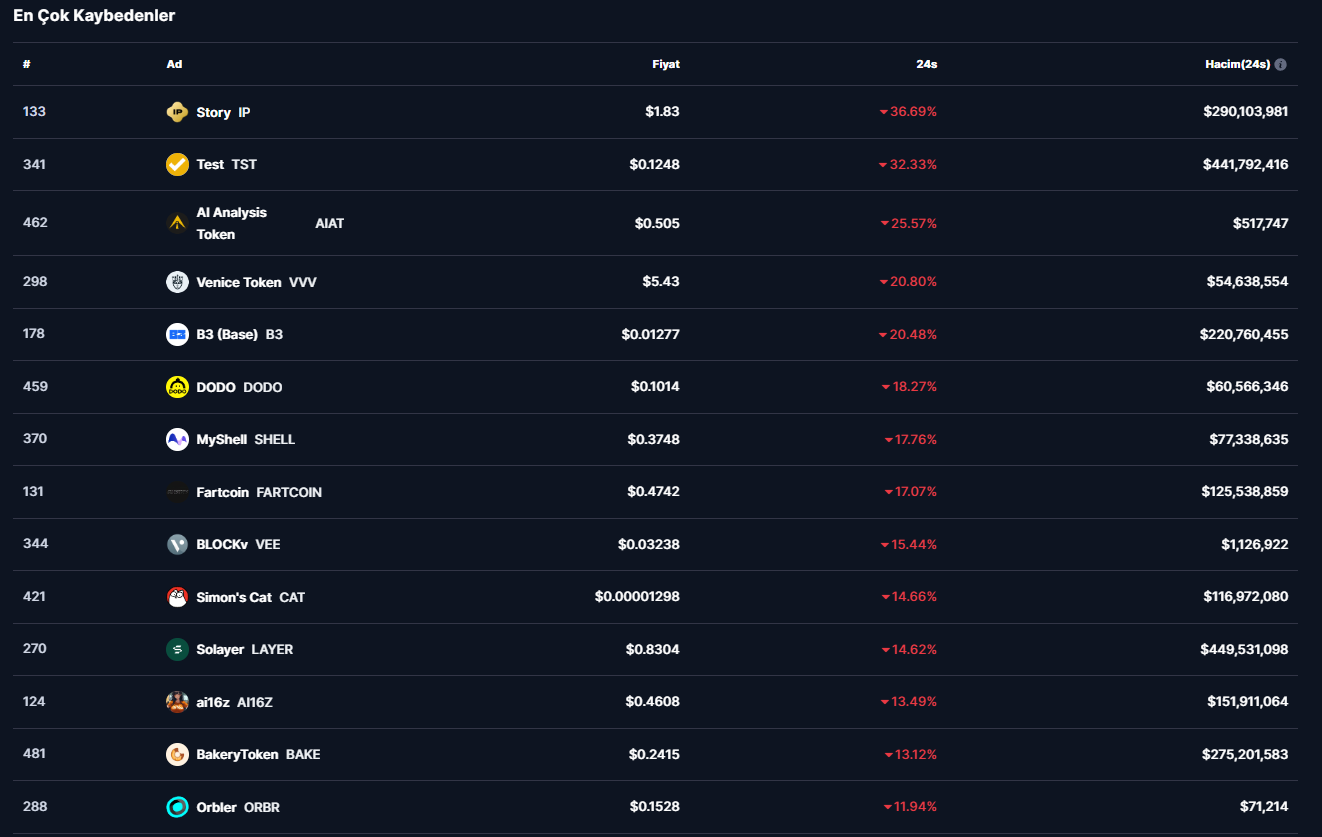Sort by the # rank column
Image resolution: width=1322 pixels, height=837 pixels.
(27, 64)
